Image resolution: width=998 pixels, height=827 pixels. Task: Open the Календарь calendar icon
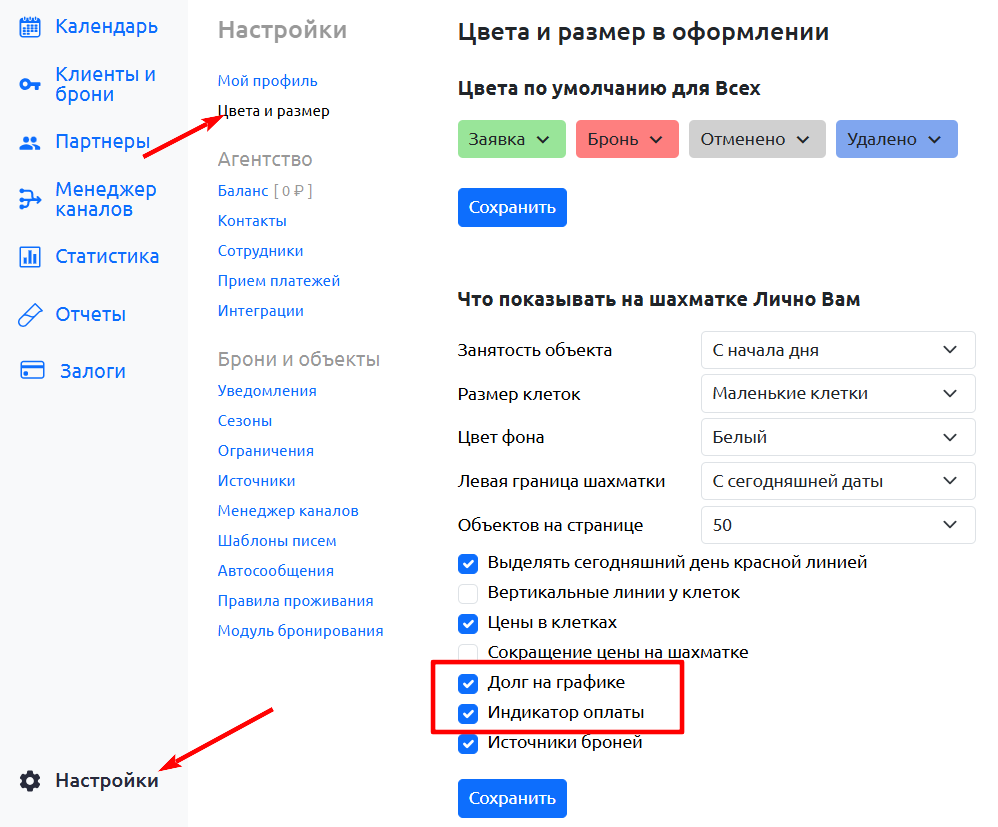[x=29, y=27]
